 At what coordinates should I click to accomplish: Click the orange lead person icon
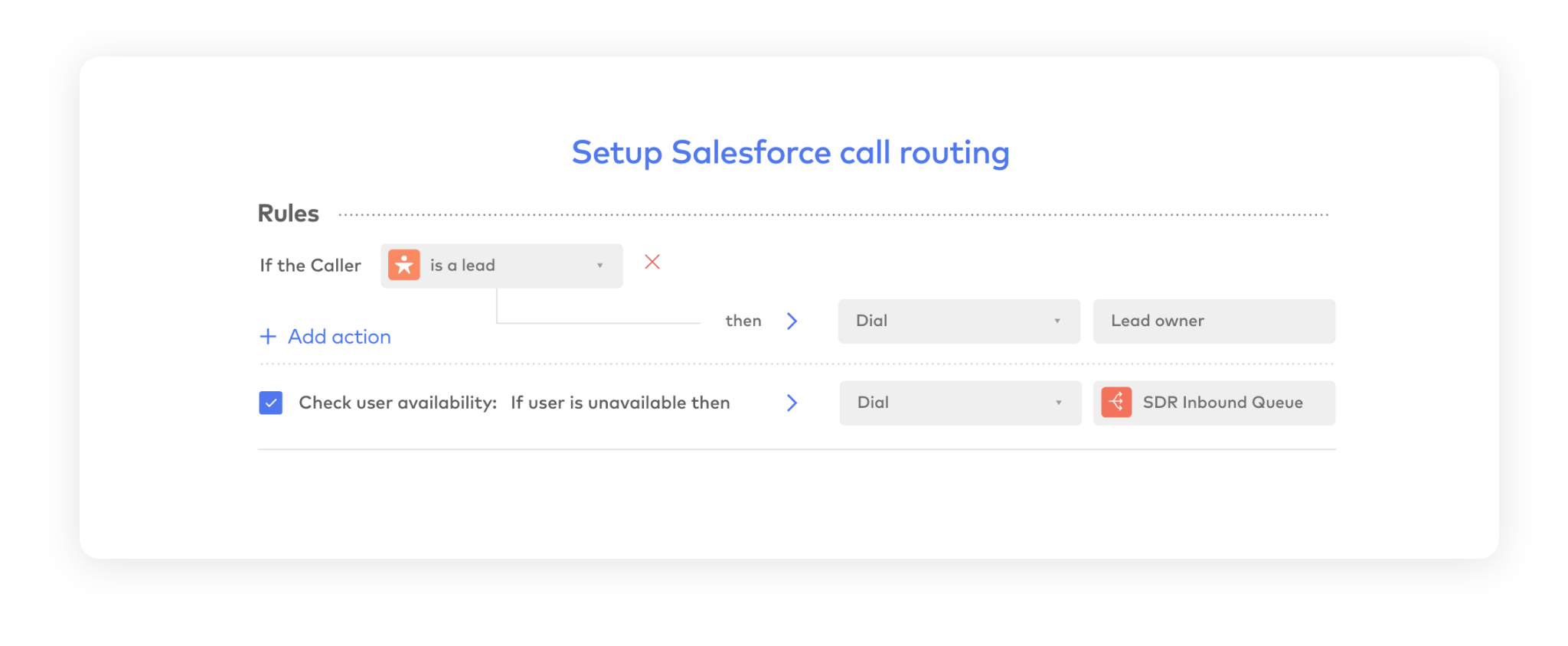click(x=403, y=266)
